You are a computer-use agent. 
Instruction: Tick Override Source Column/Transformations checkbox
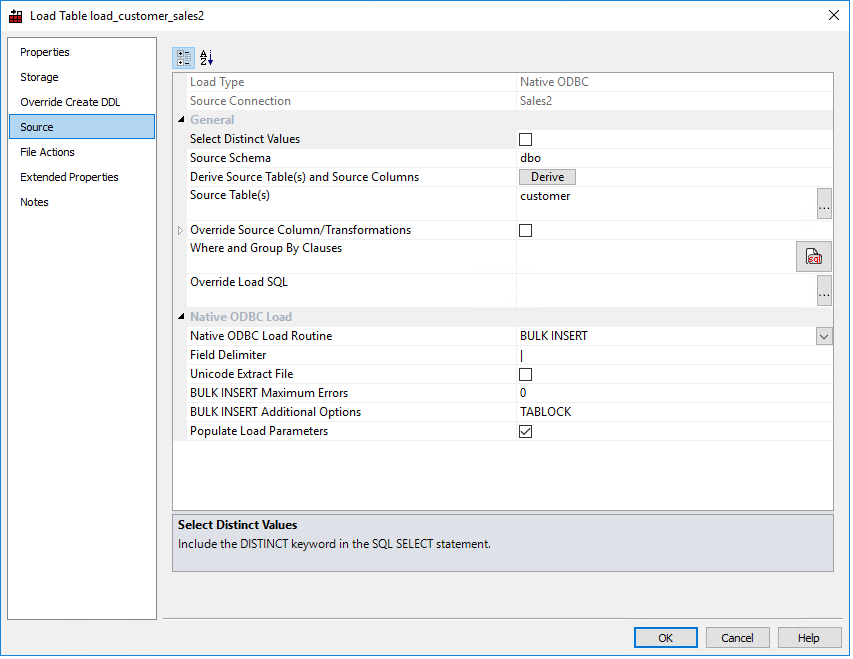pos(525,230)
